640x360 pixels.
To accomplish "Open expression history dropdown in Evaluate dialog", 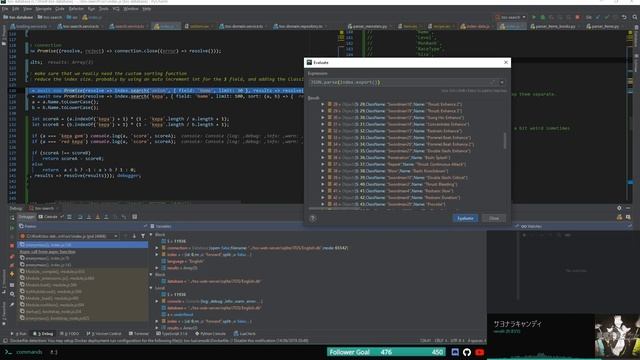I will coord(502,82).
